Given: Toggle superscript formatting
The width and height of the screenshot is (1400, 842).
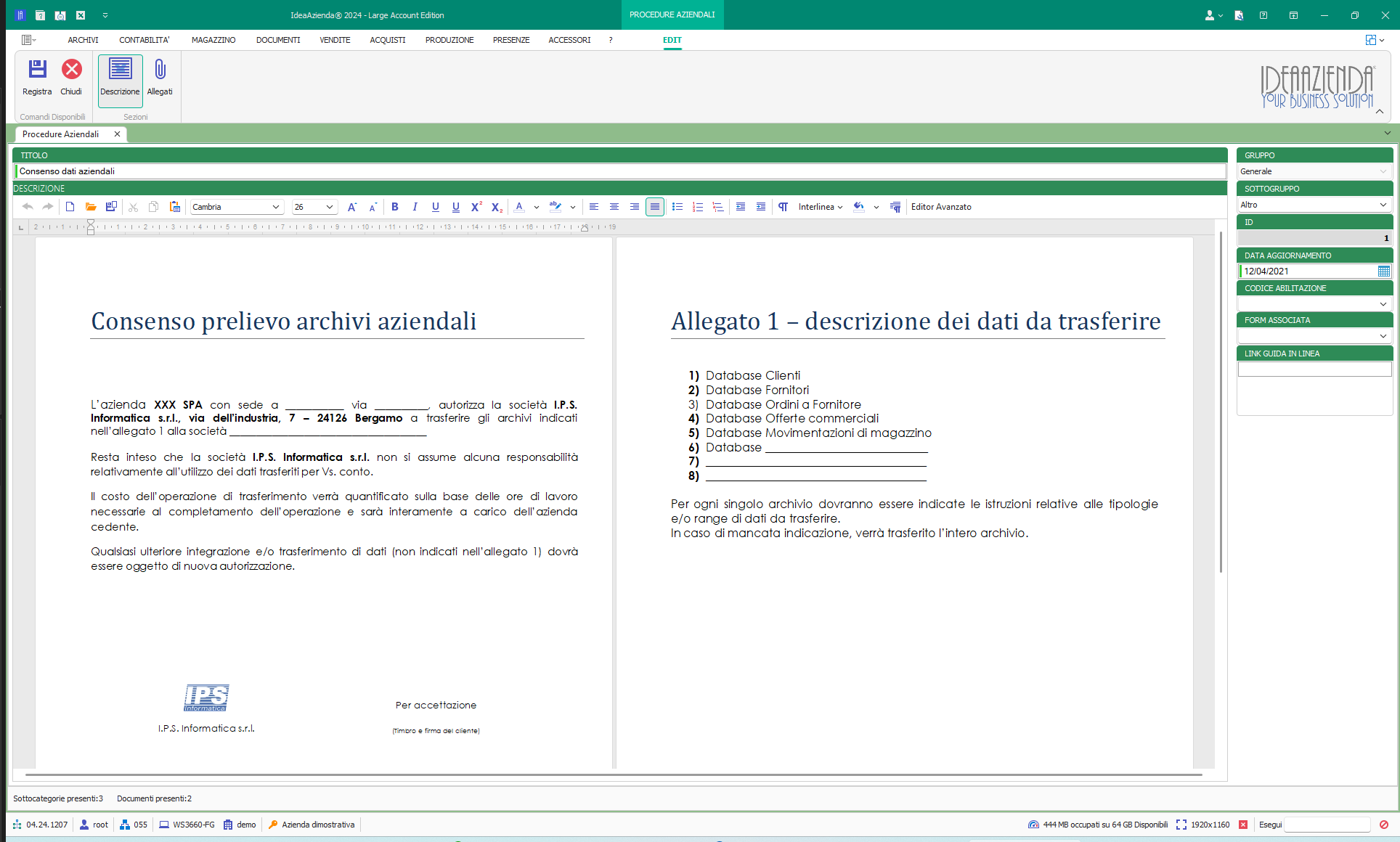Looking at the screenshot, I should pyautogui.click(x=476, y=207).
